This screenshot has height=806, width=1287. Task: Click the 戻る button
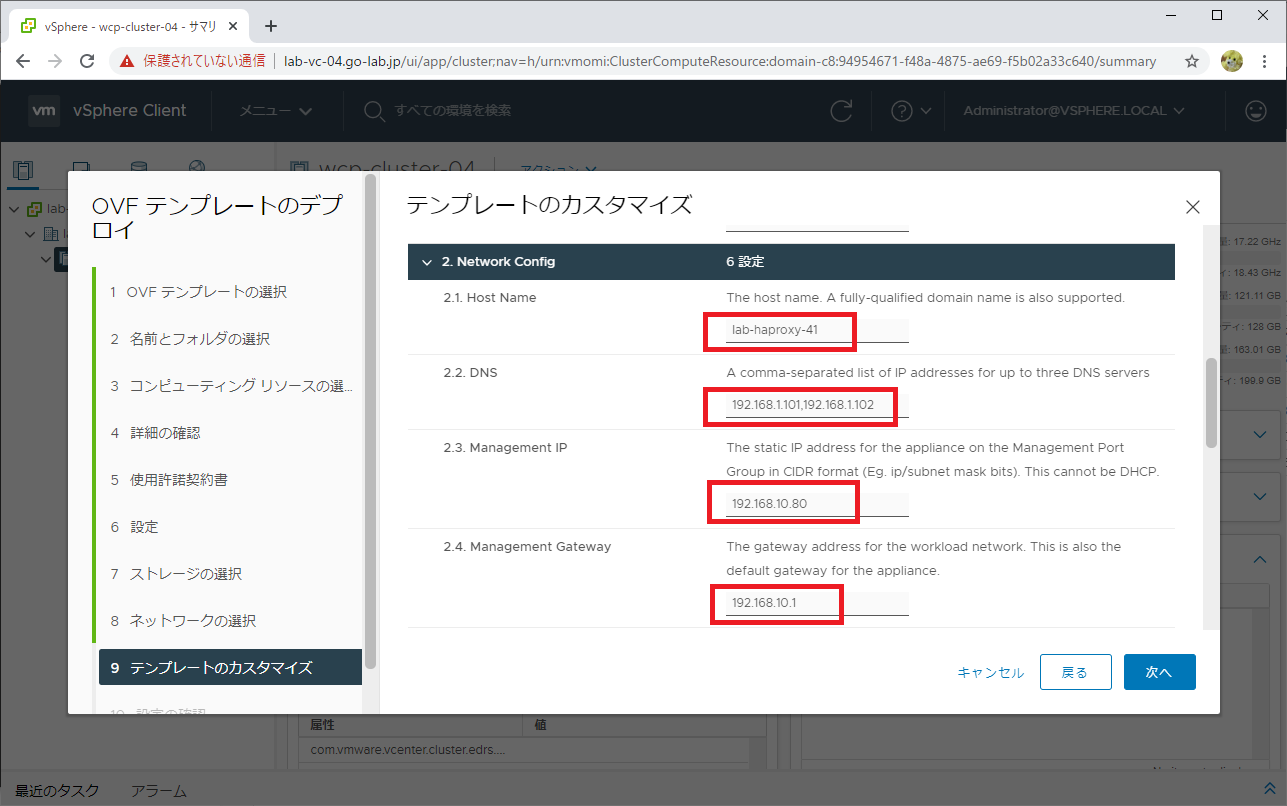pos(1075,672)
